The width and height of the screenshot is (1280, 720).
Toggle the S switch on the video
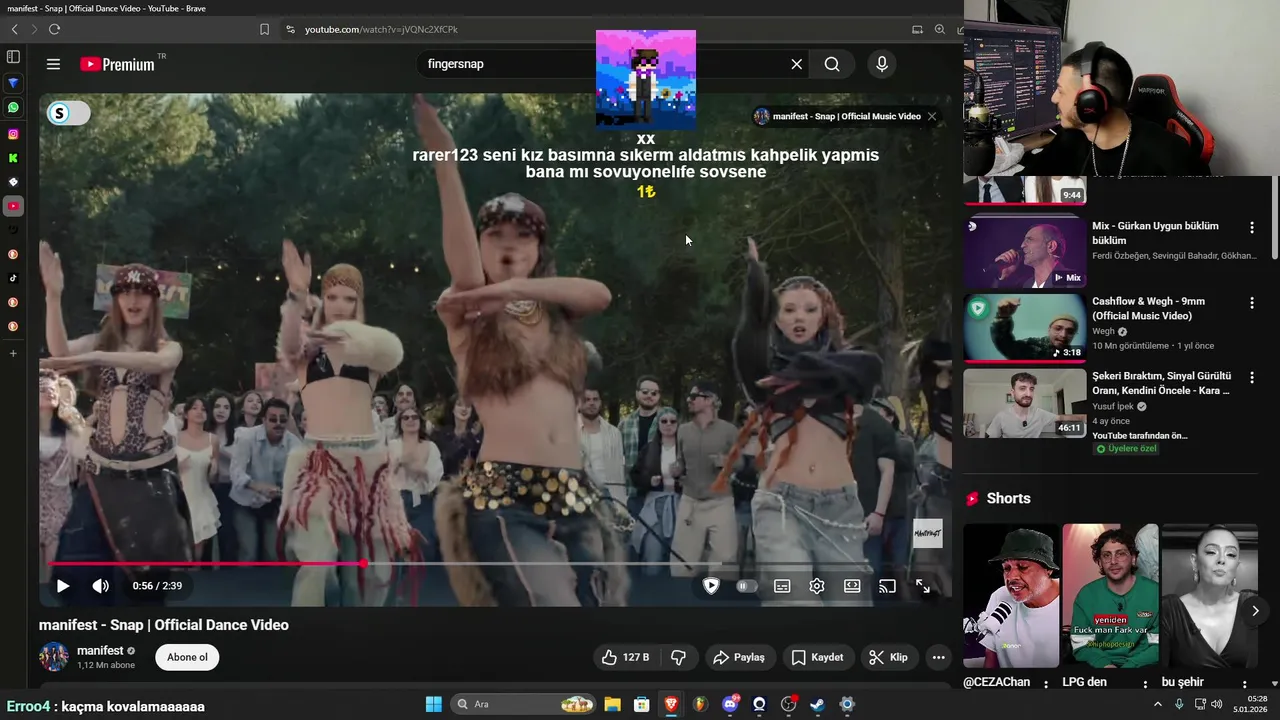[x=69, y=113]
